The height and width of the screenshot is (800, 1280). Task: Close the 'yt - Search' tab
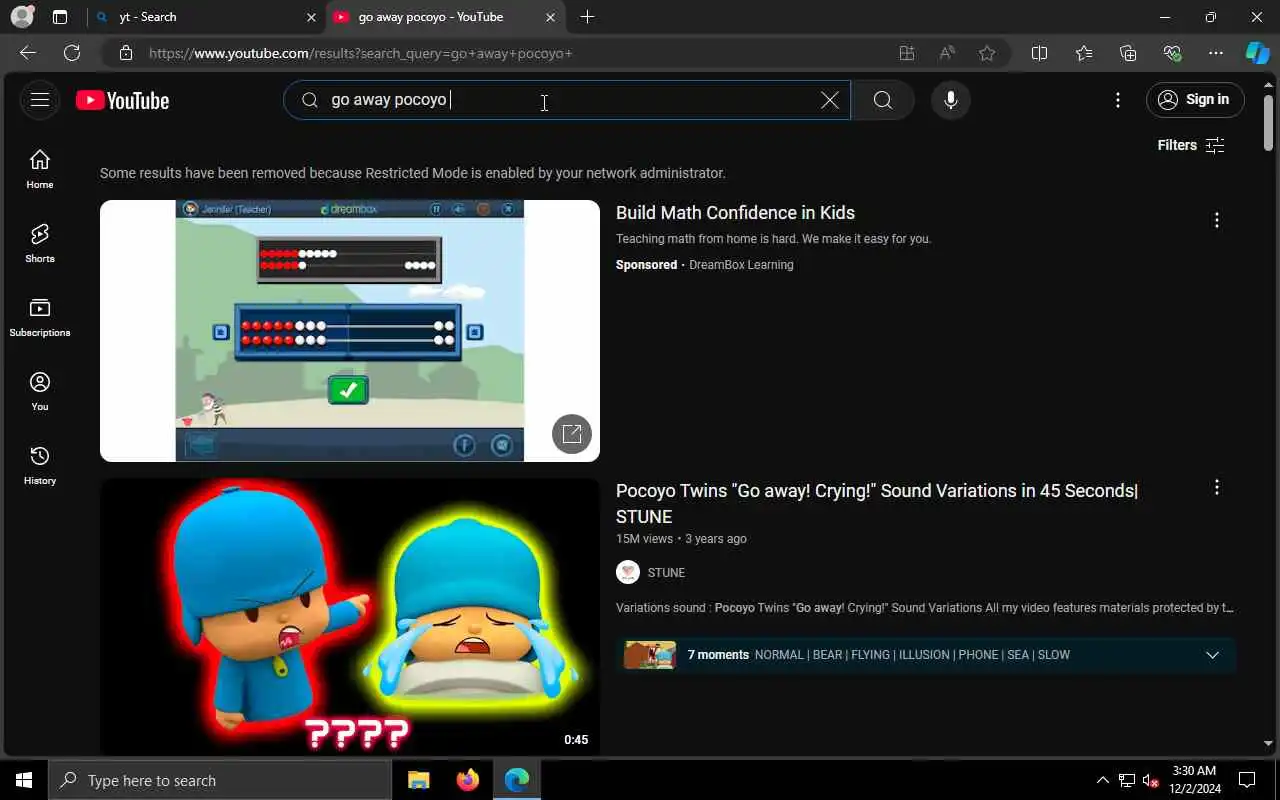pyautogui.click(x=311, y=17)
